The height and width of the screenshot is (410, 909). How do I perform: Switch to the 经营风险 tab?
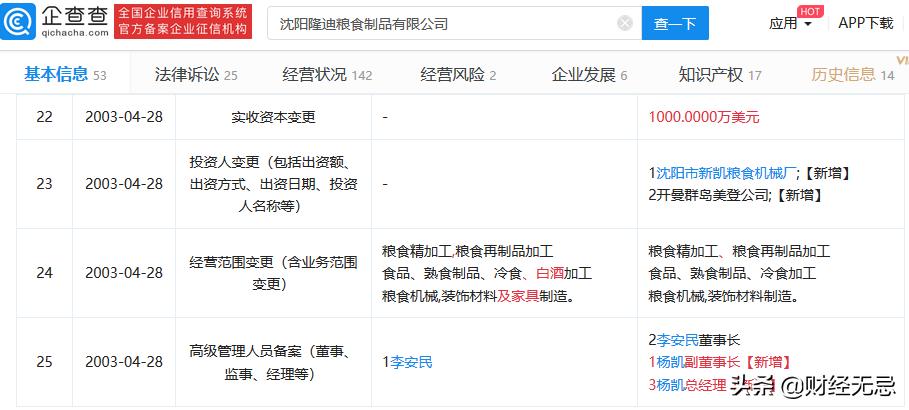(458, 75)
